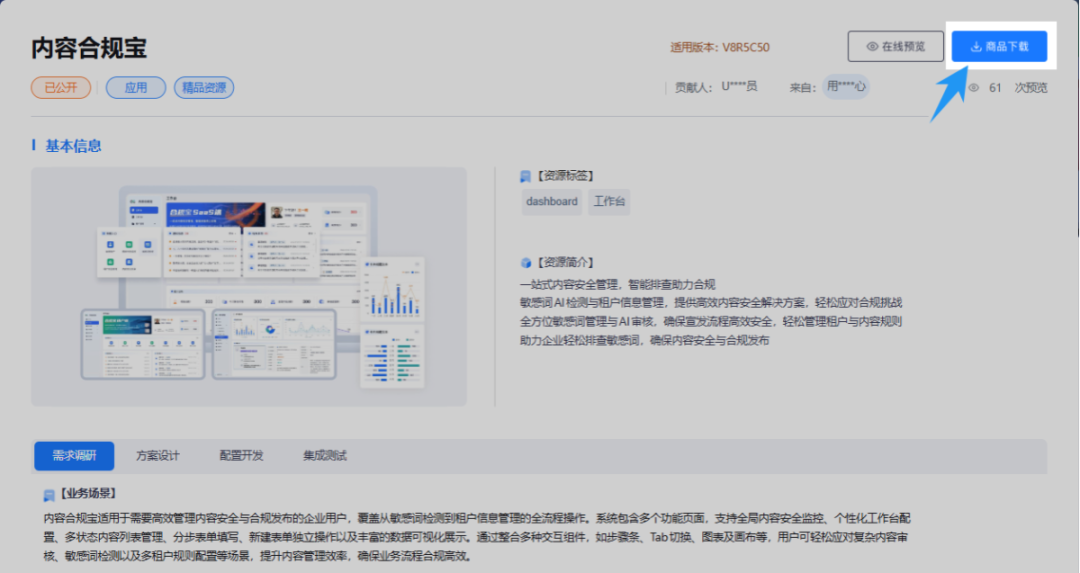Click the 基本信息 section heading
Image resolution: width=1080 pixels, height=573 pixels.
pos(73,146)
